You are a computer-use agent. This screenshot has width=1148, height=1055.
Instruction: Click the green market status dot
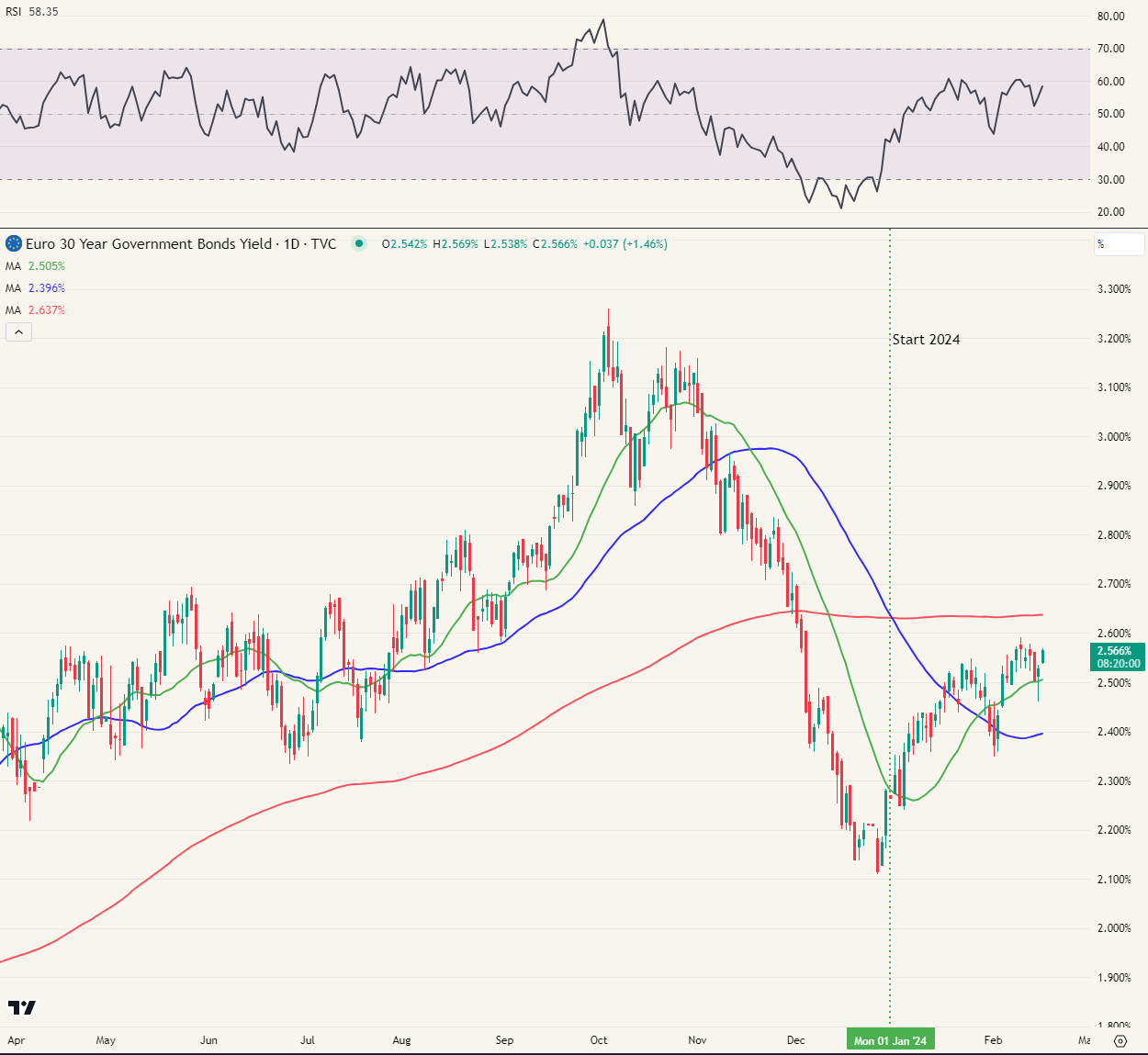click(x=359, y=243)
